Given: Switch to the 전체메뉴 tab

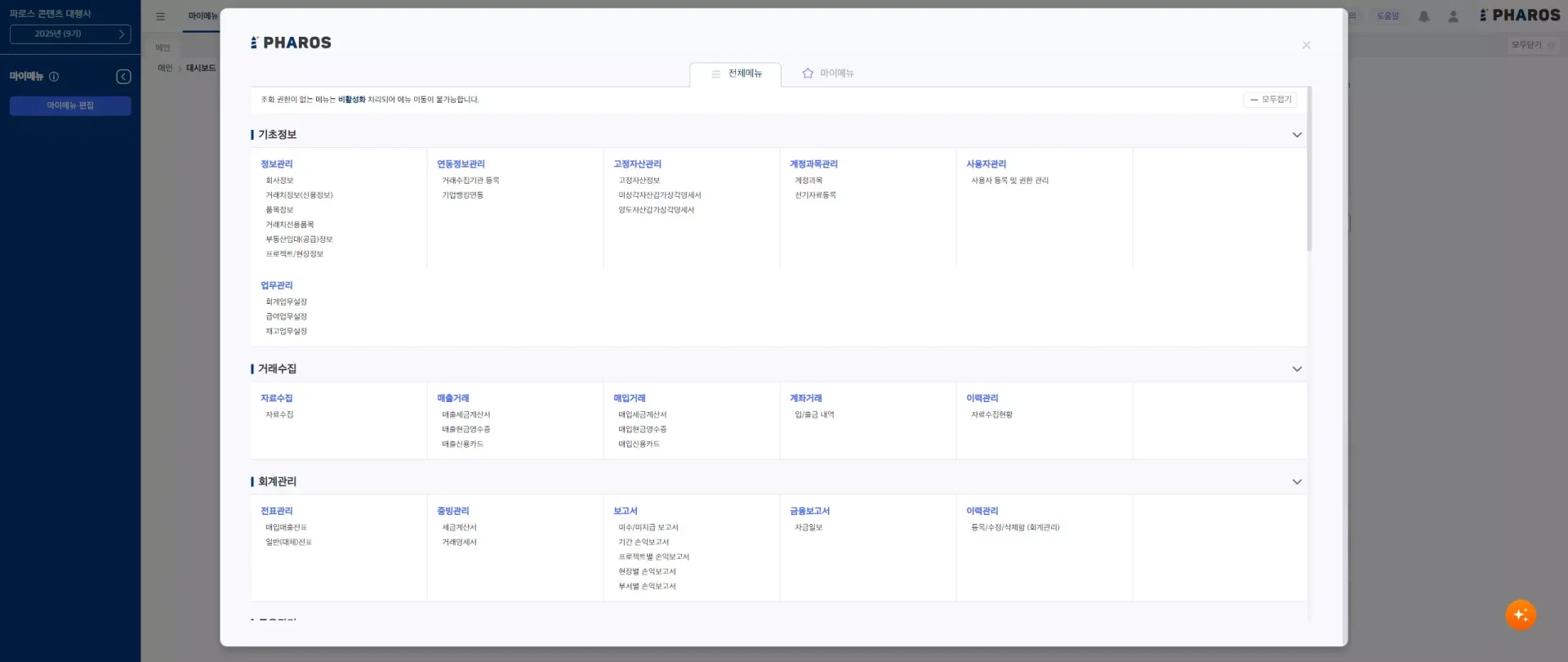Looking at the screenshot, I should pos(736,74).
